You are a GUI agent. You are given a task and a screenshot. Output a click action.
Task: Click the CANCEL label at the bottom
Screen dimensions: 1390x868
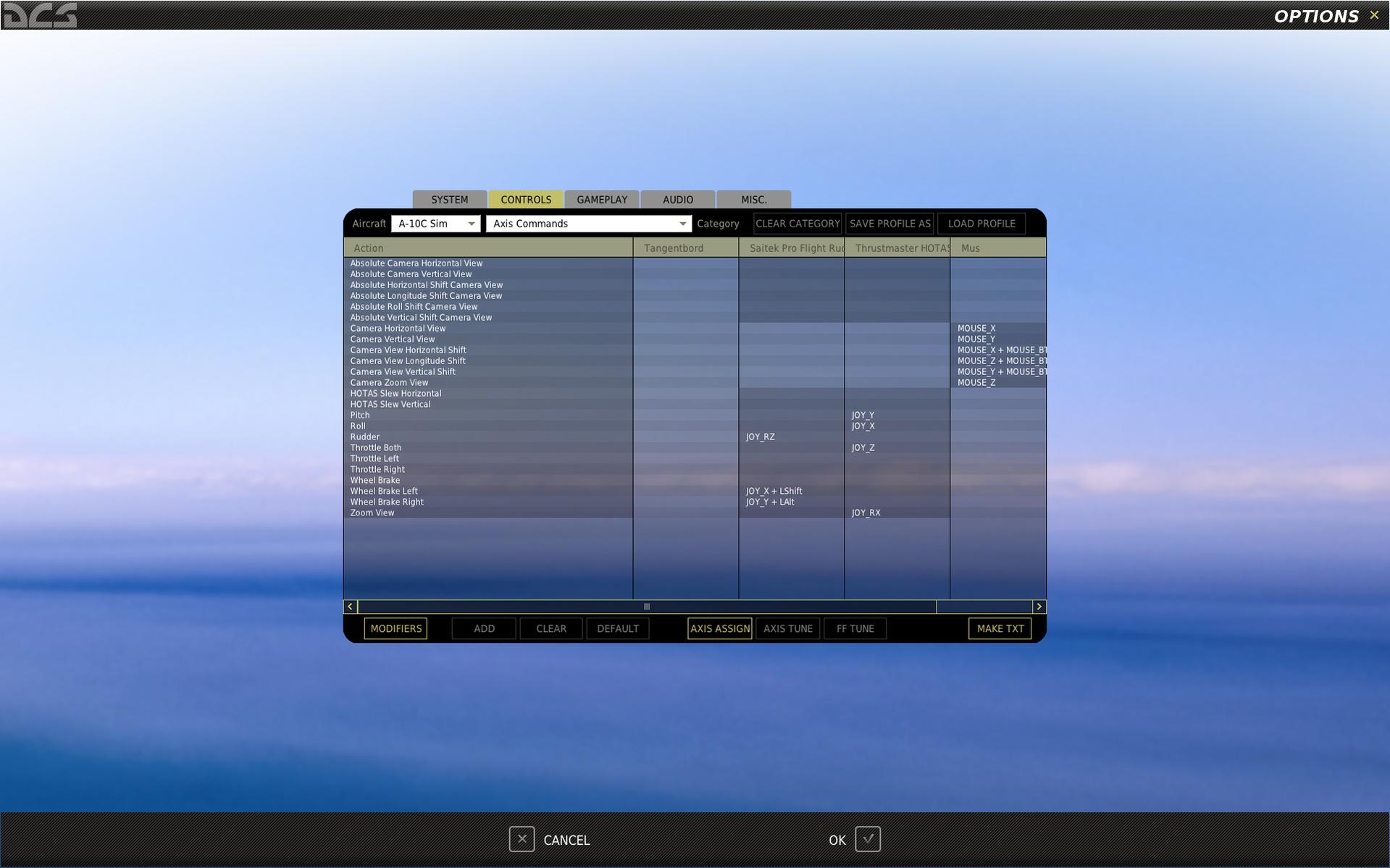coord(566,840)
